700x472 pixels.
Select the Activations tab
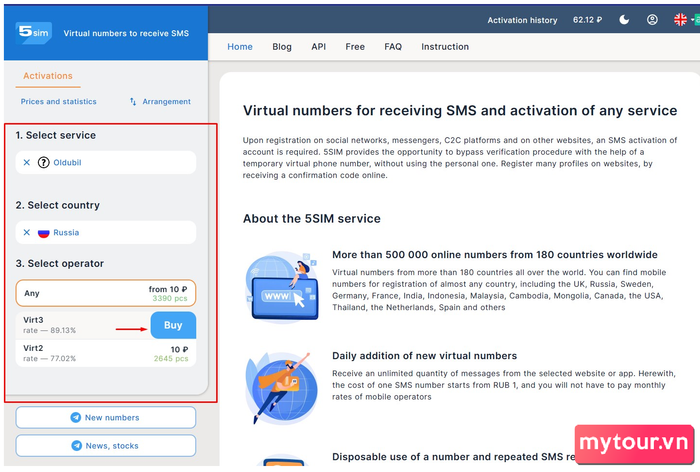tap(48, 76)
